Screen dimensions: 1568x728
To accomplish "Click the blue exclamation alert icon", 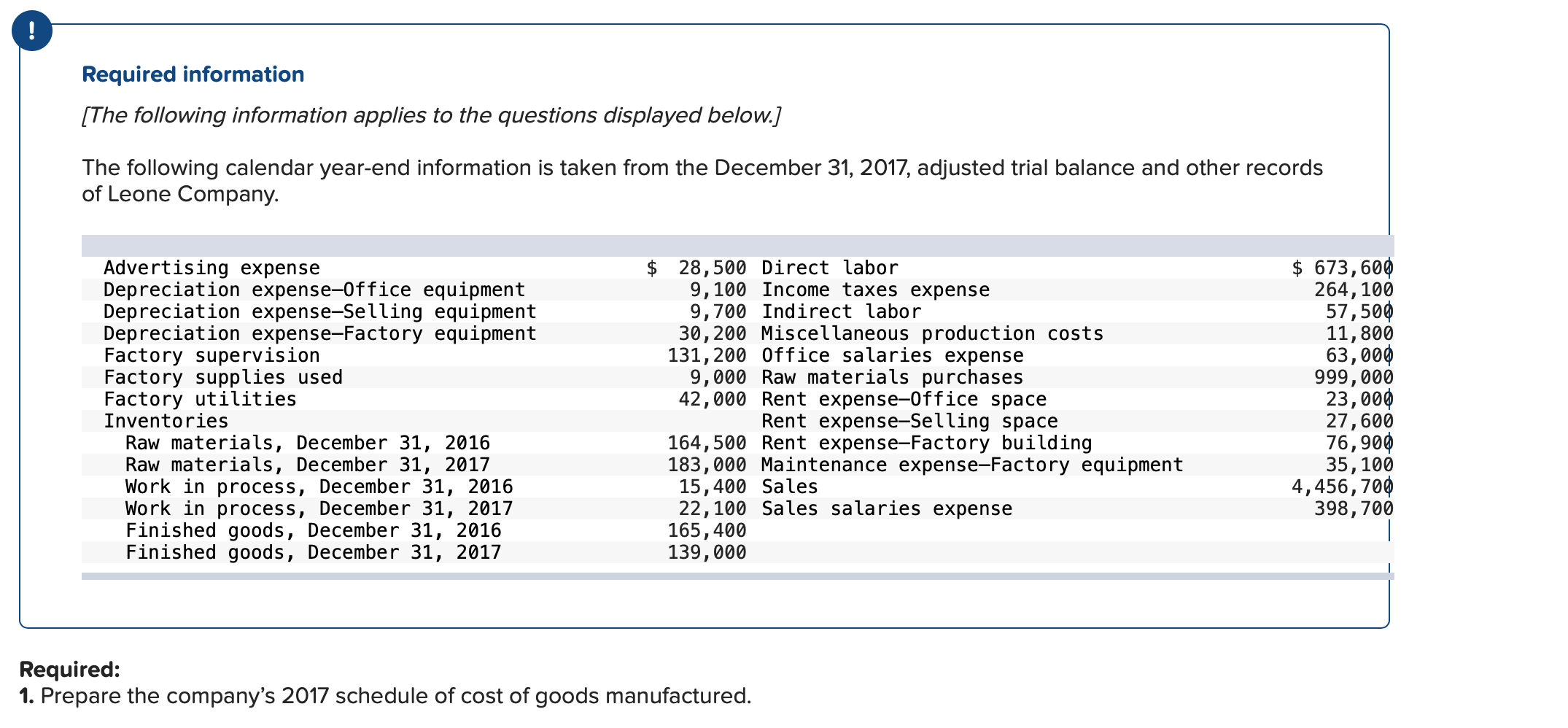I will (x=32, y=31).
